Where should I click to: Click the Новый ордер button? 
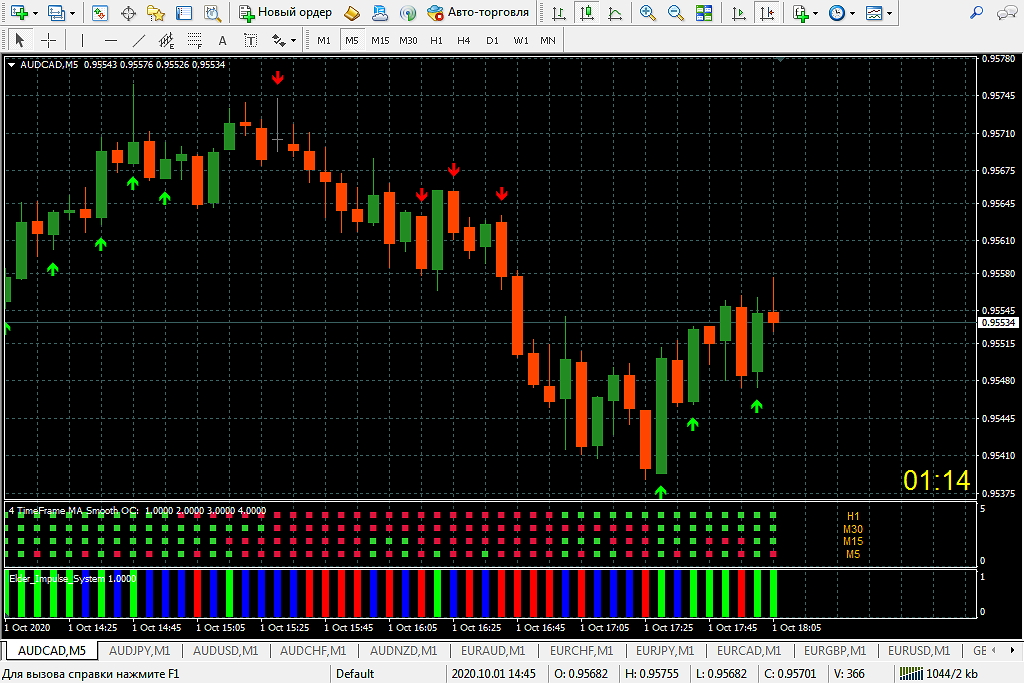[285, 12]
